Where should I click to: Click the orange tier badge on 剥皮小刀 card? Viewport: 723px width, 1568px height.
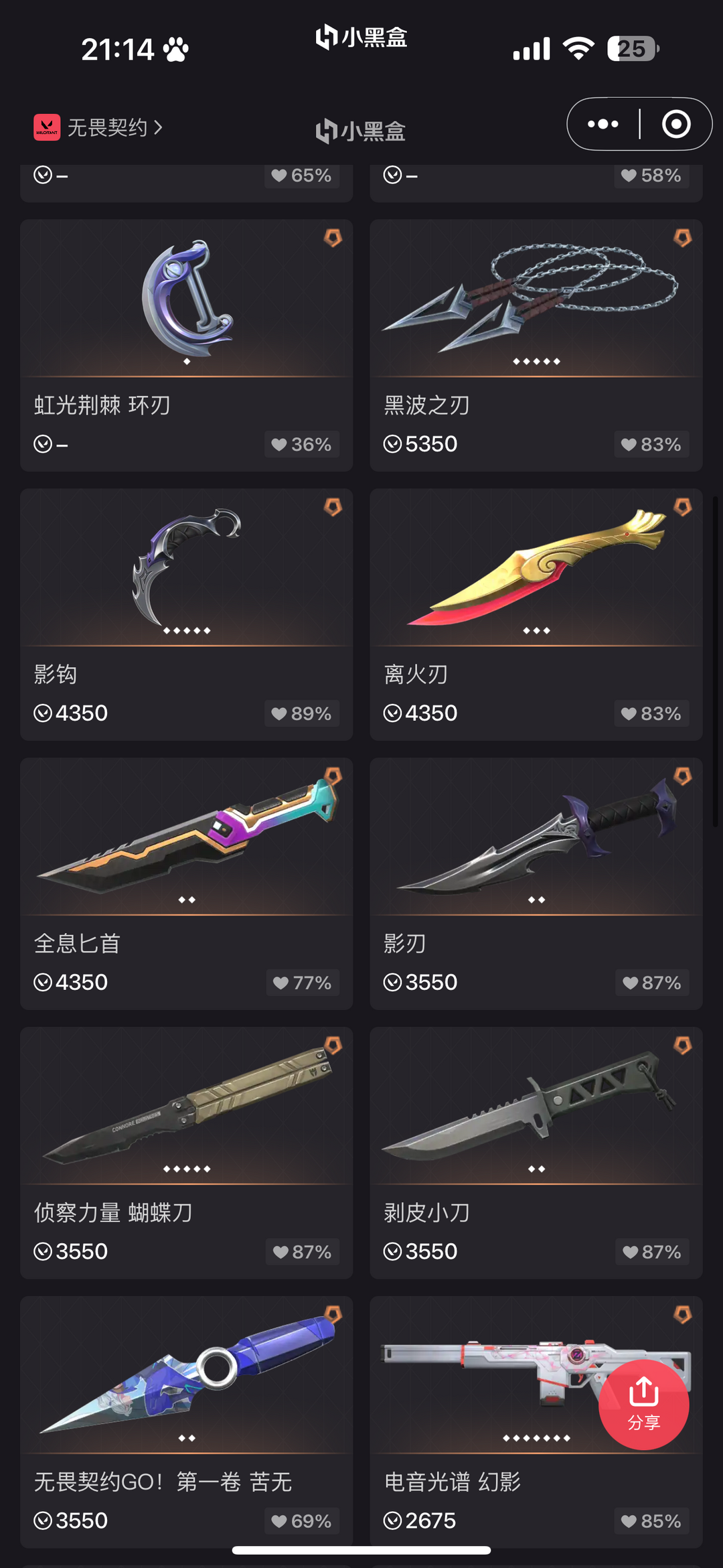coord(682,1046)
